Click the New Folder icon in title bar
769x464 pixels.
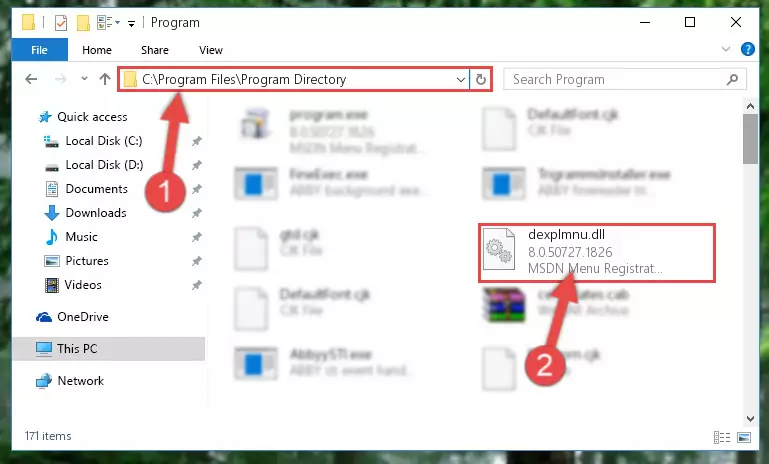point(83,23)
